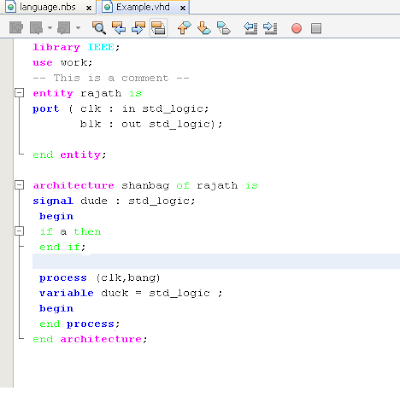Image resolution: width=400 pixels, height=397 pixels.
Task: Collapse the entity rajath code fold
Action: (x=20, y=93)
